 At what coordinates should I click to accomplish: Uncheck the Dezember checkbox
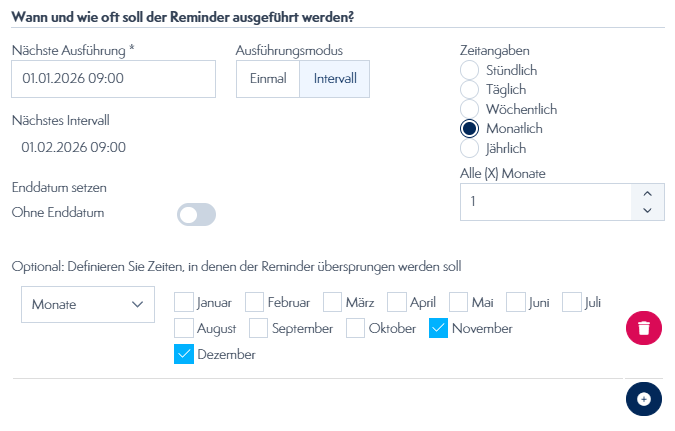point(184,353)
